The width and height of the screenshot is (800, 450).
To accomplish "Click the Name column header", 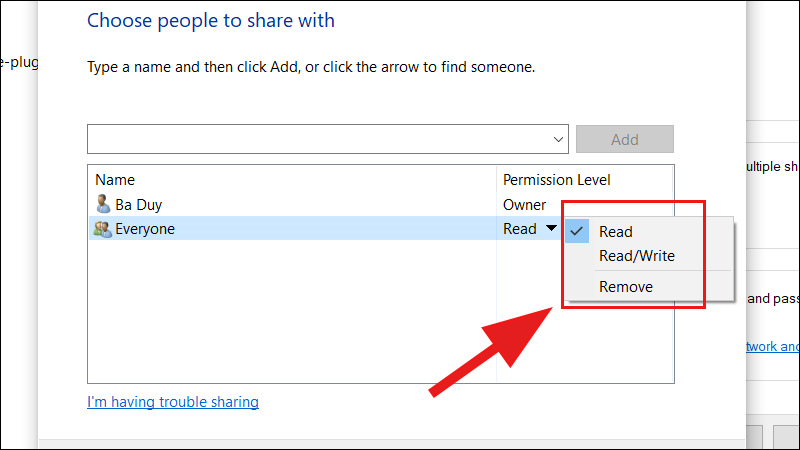I will click(114, 180).
